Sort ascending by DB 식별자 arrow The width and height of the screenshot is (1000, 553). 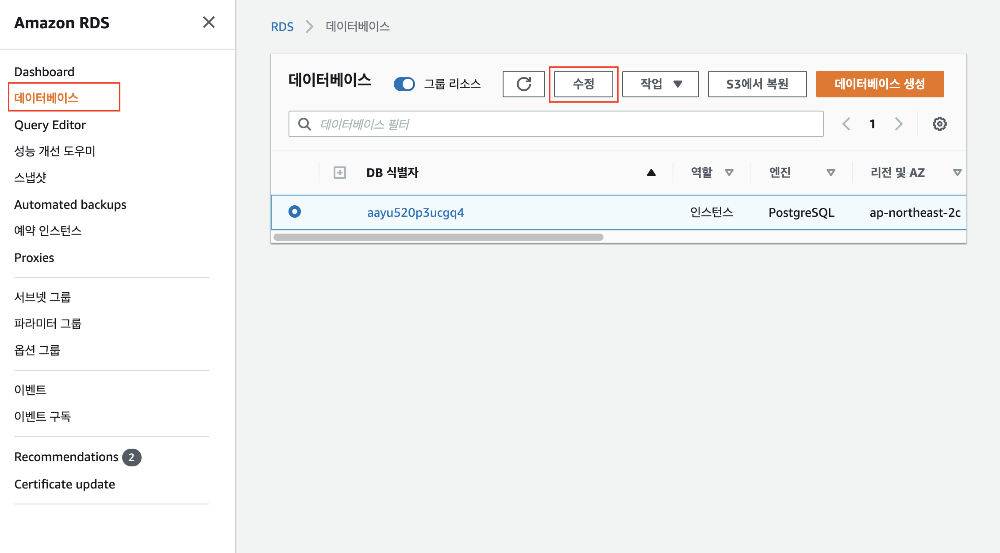click(x=651, y=172)
